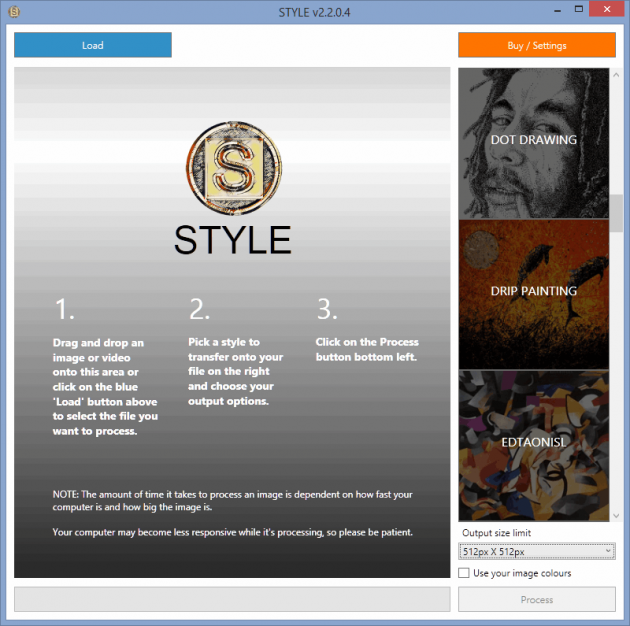630x626 pixels.
Task: Click the STYLE app icon in title bar
Action: pos(14,11)
